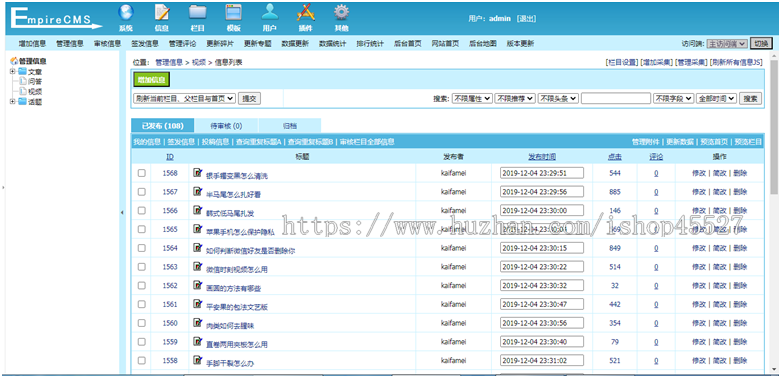781x378 pixels.
Task: Click the search keyword input field
Action: coord(616,99)
